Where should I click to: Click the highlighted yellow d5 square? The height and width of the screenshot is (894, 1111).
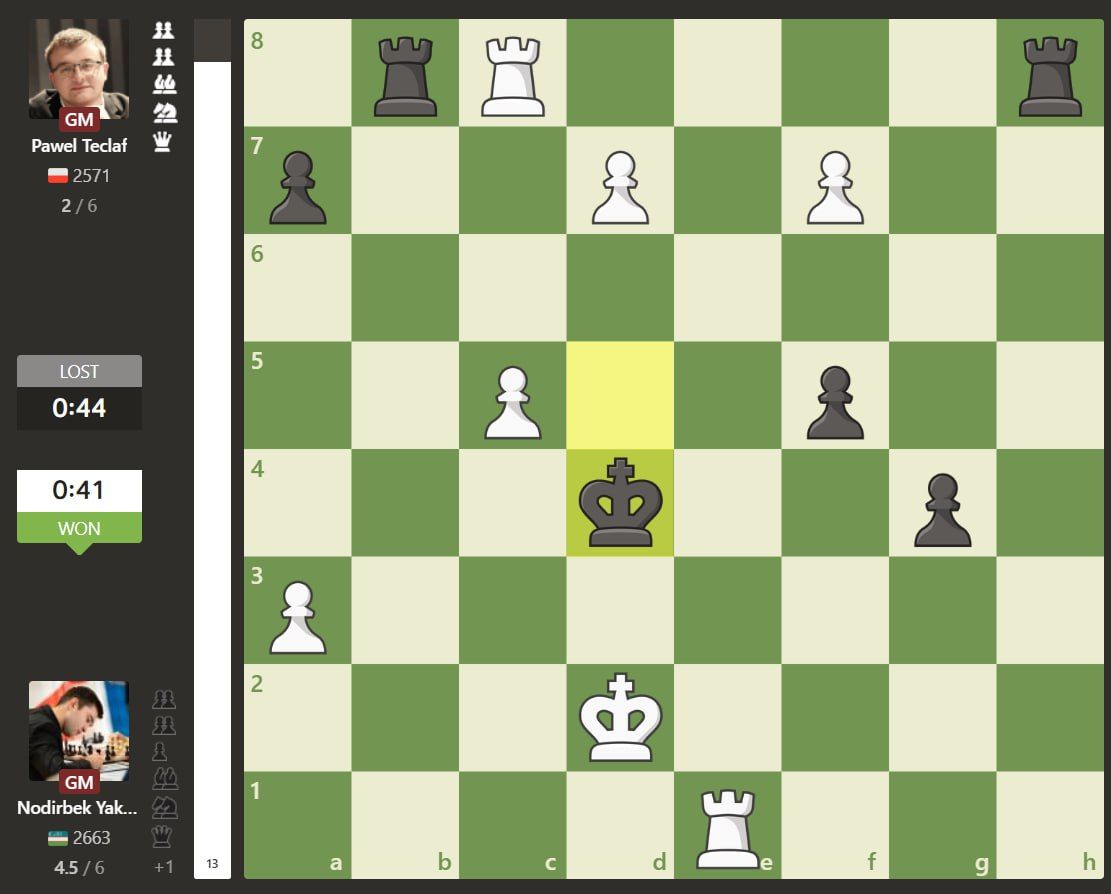(x=620, y=395)
